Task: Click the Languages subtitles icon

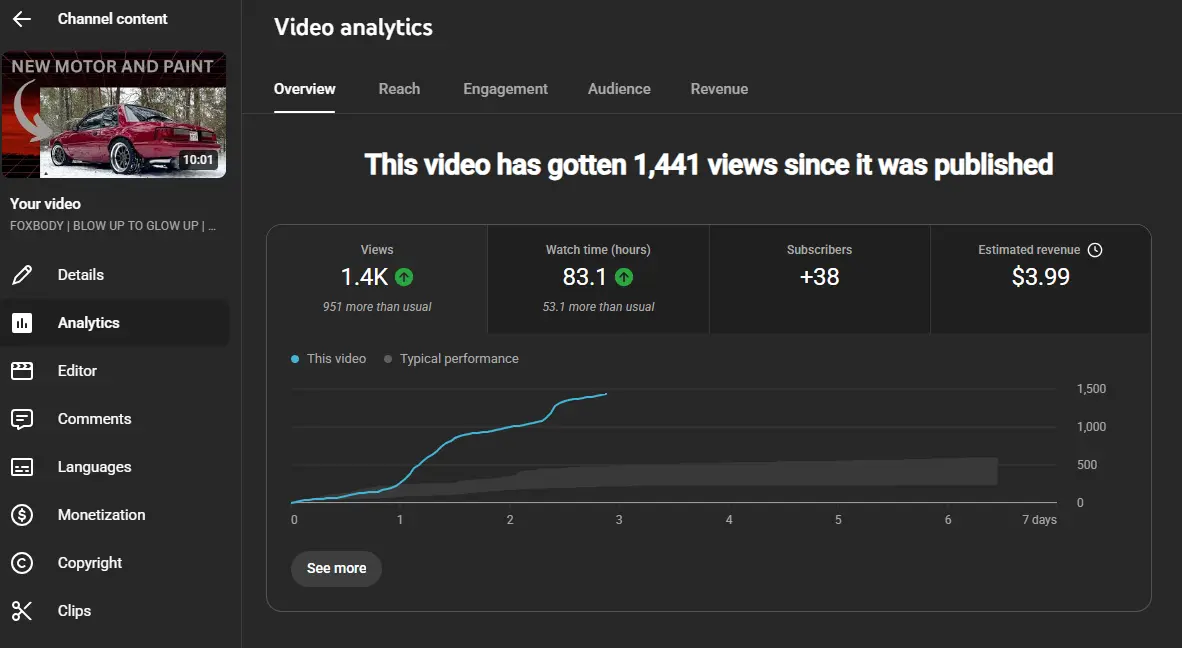Action: (22, 467)
